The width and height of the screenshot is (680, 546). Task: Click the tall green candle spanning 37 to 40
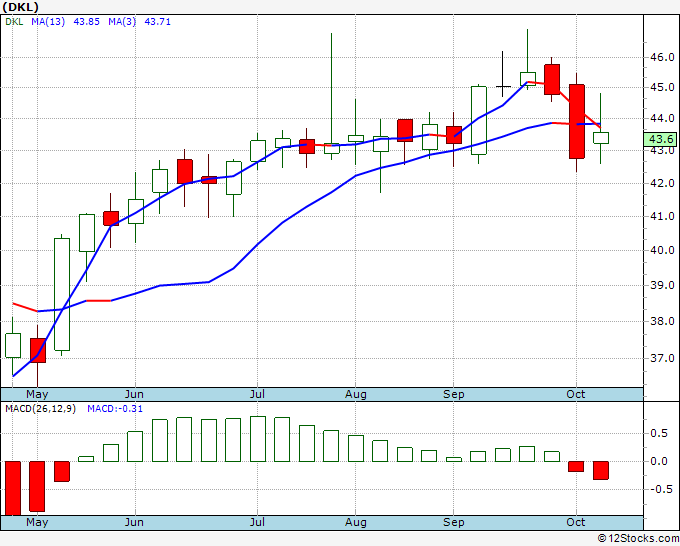pyautogui.click(x=62, y=294)
